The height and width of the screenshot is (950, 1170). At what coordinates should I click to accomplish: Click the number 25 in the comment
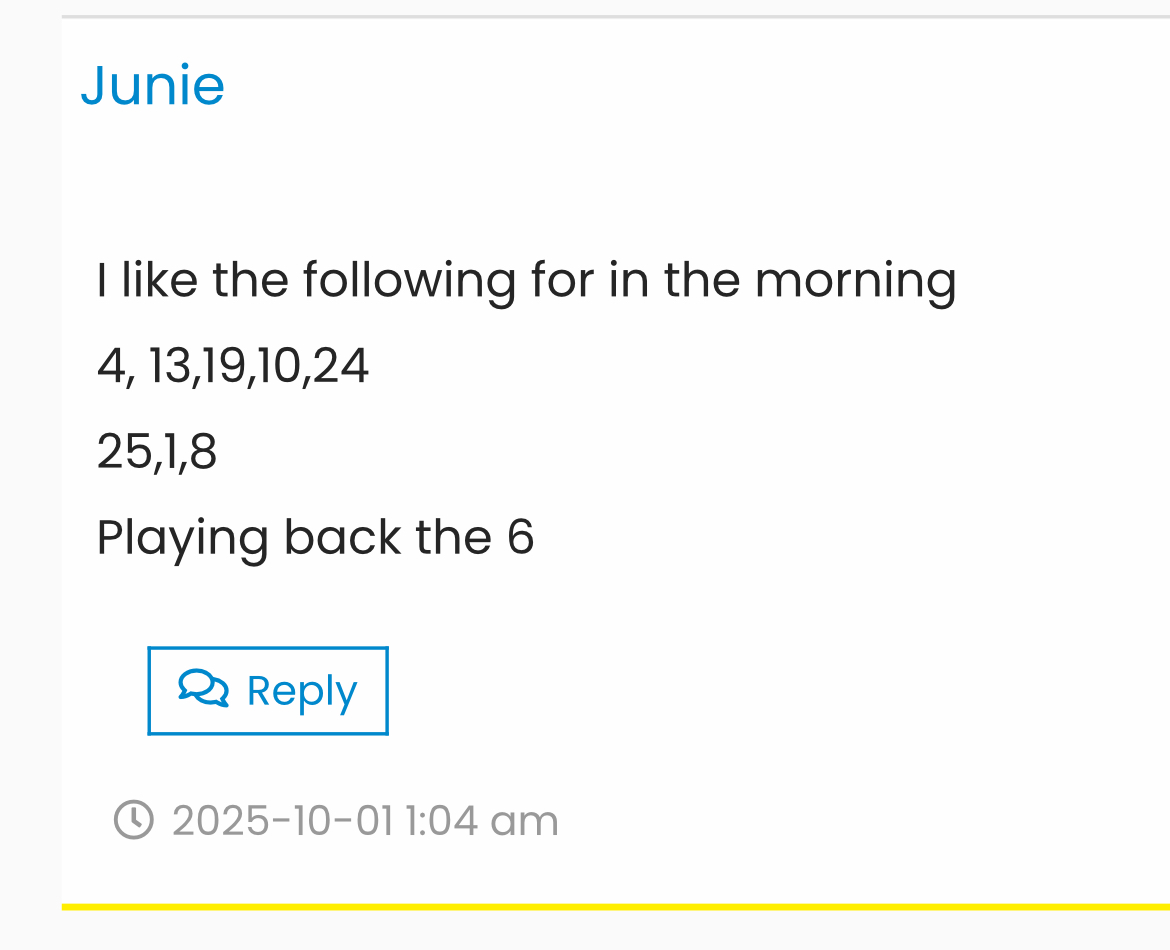123,452
